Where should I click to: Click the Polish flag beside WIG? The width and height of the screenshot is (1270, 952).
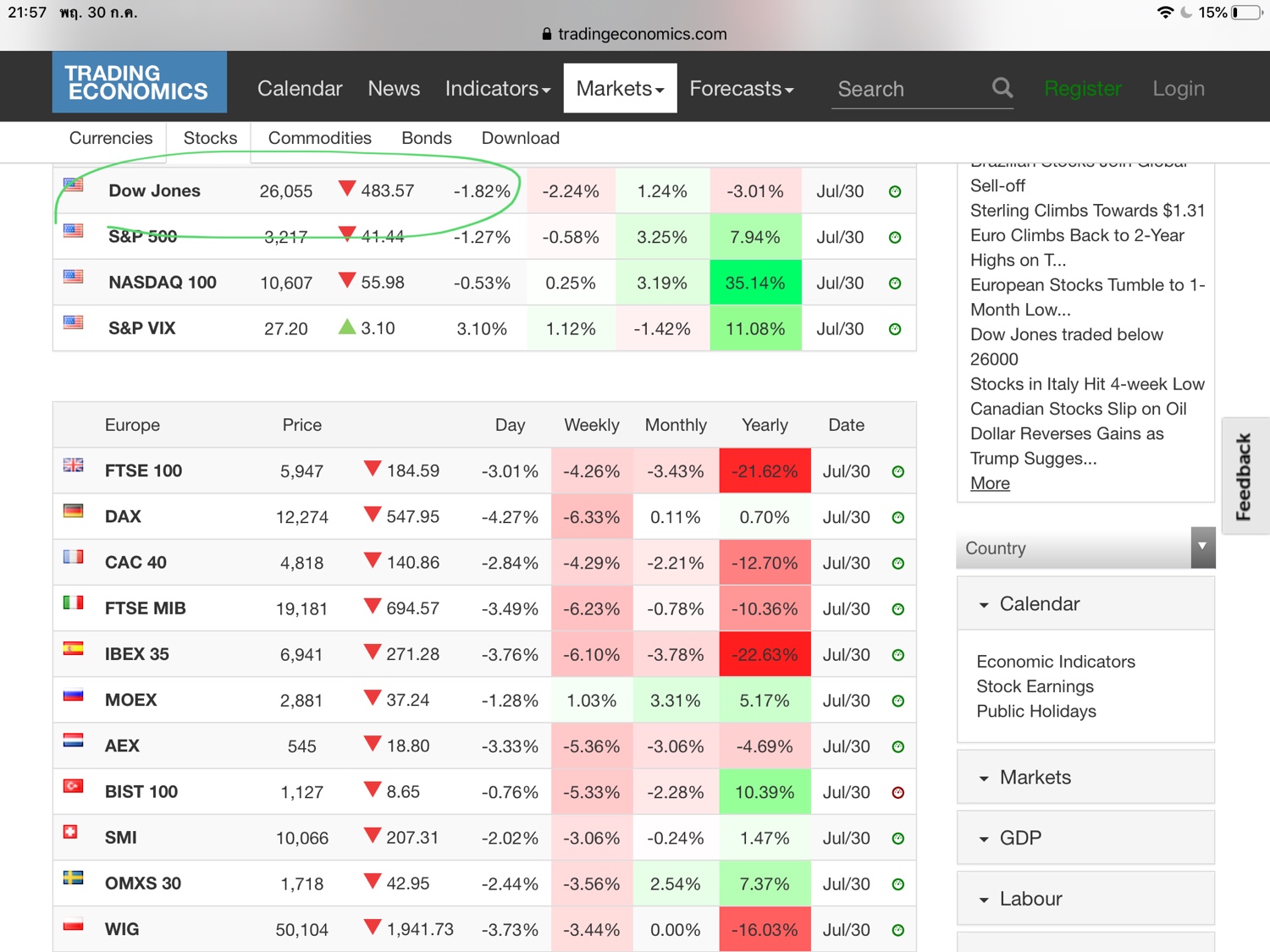(x=74, y=922)
